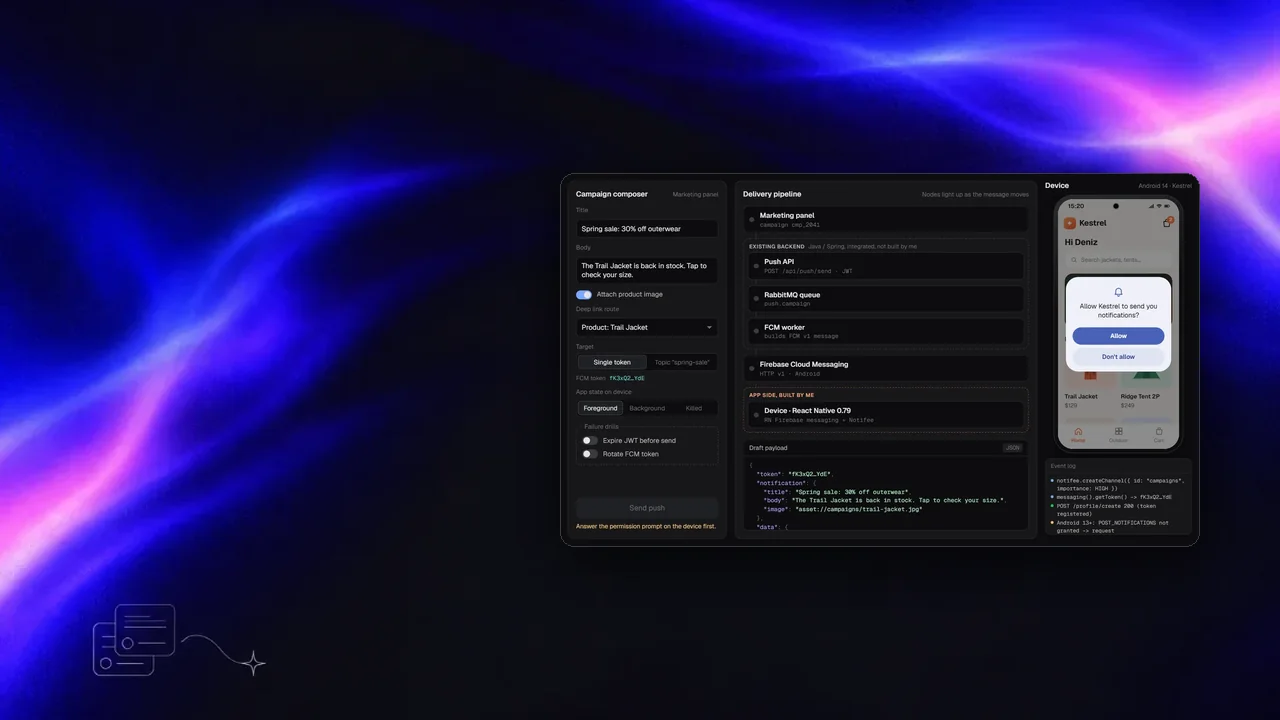The height and width of the screenshot is (720, 1280).
Task: Click the campaign Title input field
Action: 647,229
